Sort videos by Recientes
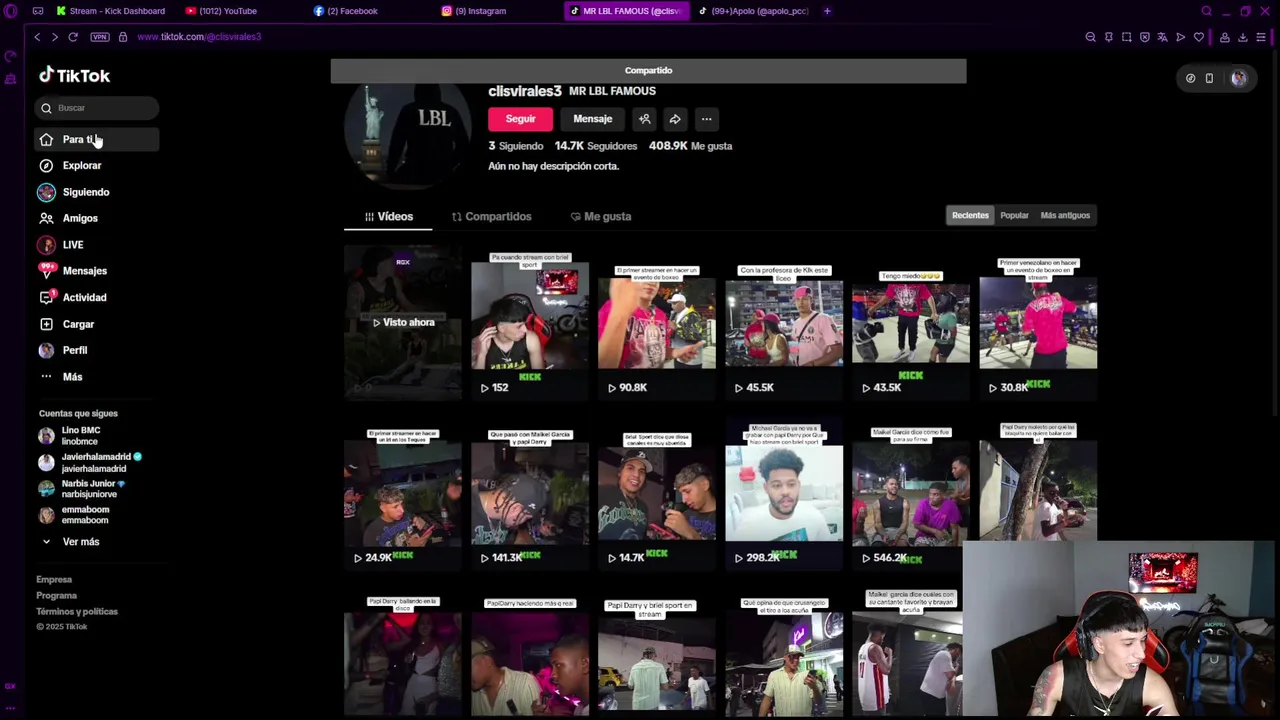Viewport: 1280px width, 720px height. click(x=970, y=215)
